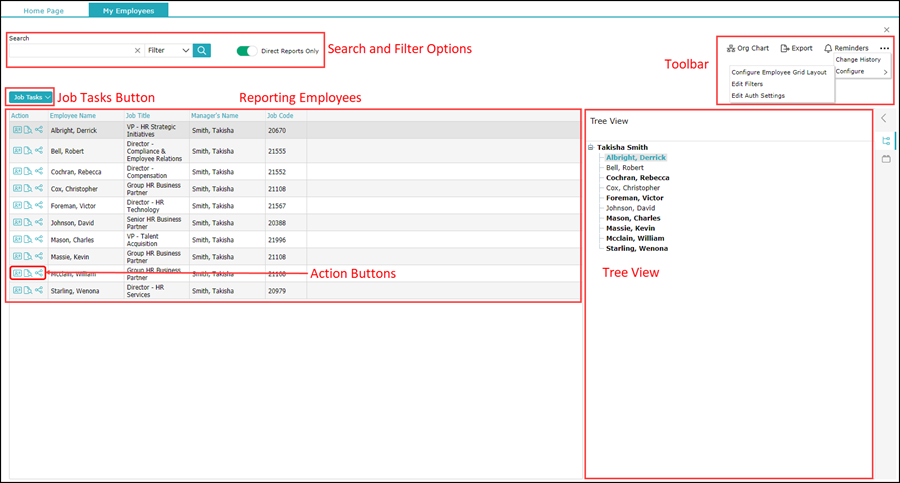900x483 pixels.
Task: Click the magnifier search button
Action: coord(202,50)
